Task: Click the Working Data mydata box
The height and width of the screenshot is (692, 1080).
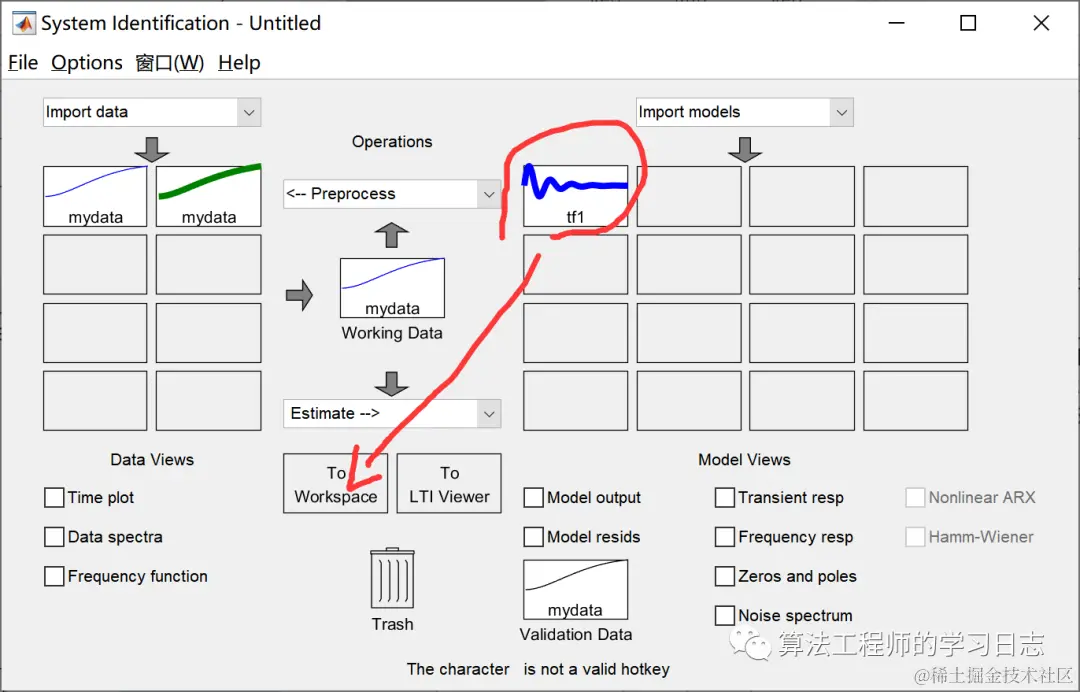Action: coord(392,288)
